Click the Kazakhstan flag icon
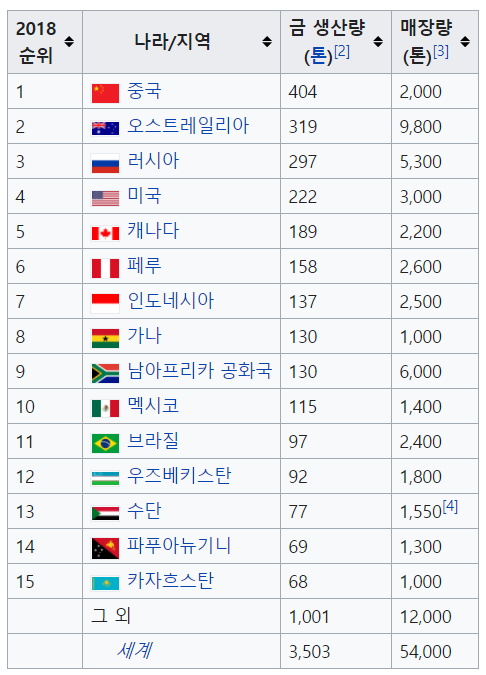The height and width of the screenshot is (675, 486). 105,583
